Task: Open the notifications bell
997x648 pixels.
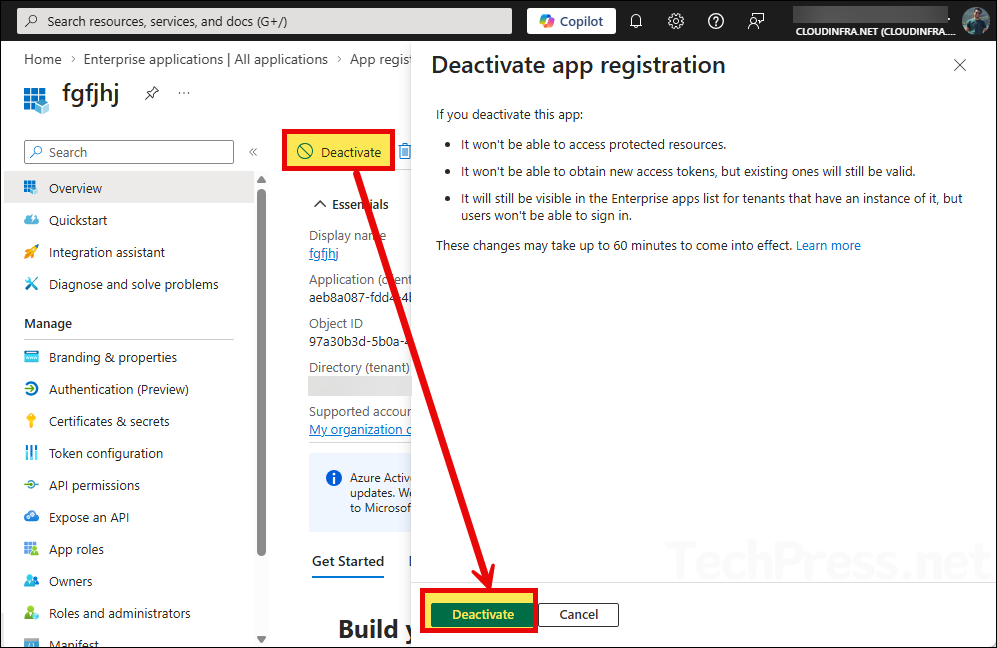Action: pyautogui.click(x=636, y=20)
